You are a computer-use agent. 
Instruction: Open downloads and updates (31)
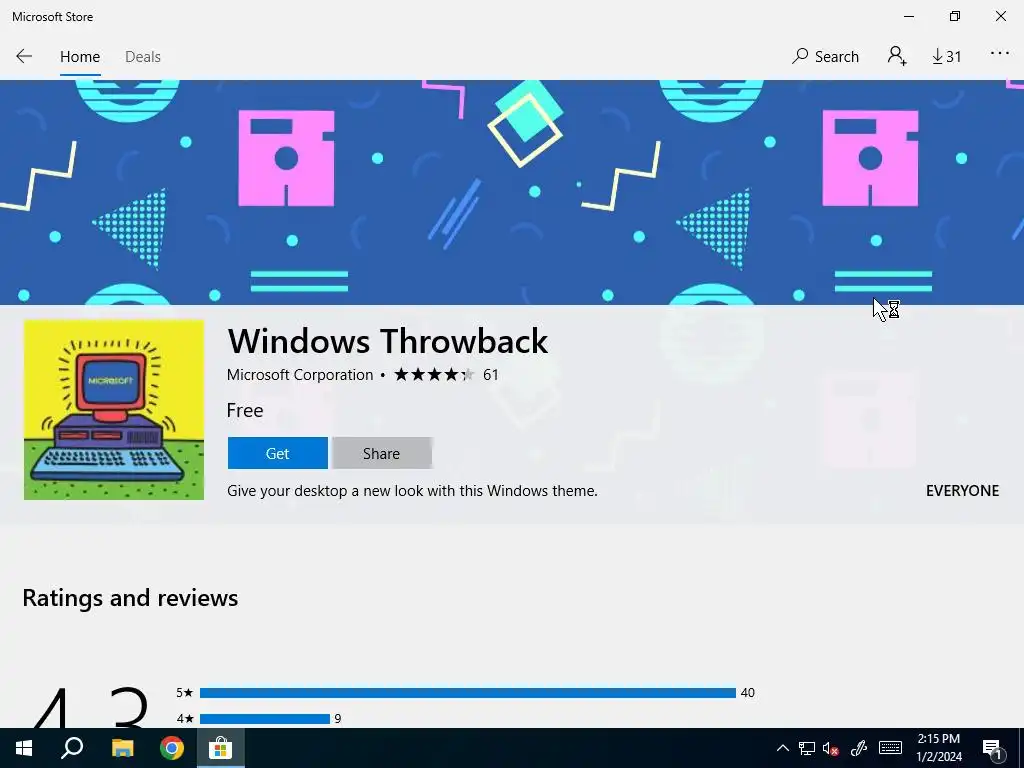(946, 57)
